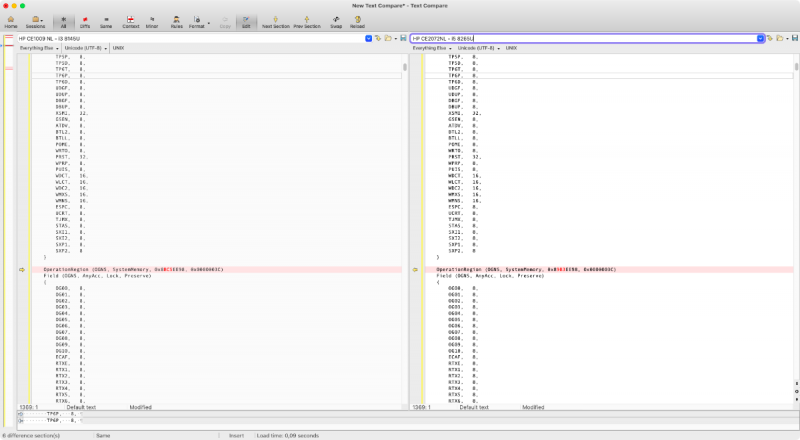This screenshot has height=440, width=800.
Task: Toggle the Same display filter
Action: tap(106, 22)
